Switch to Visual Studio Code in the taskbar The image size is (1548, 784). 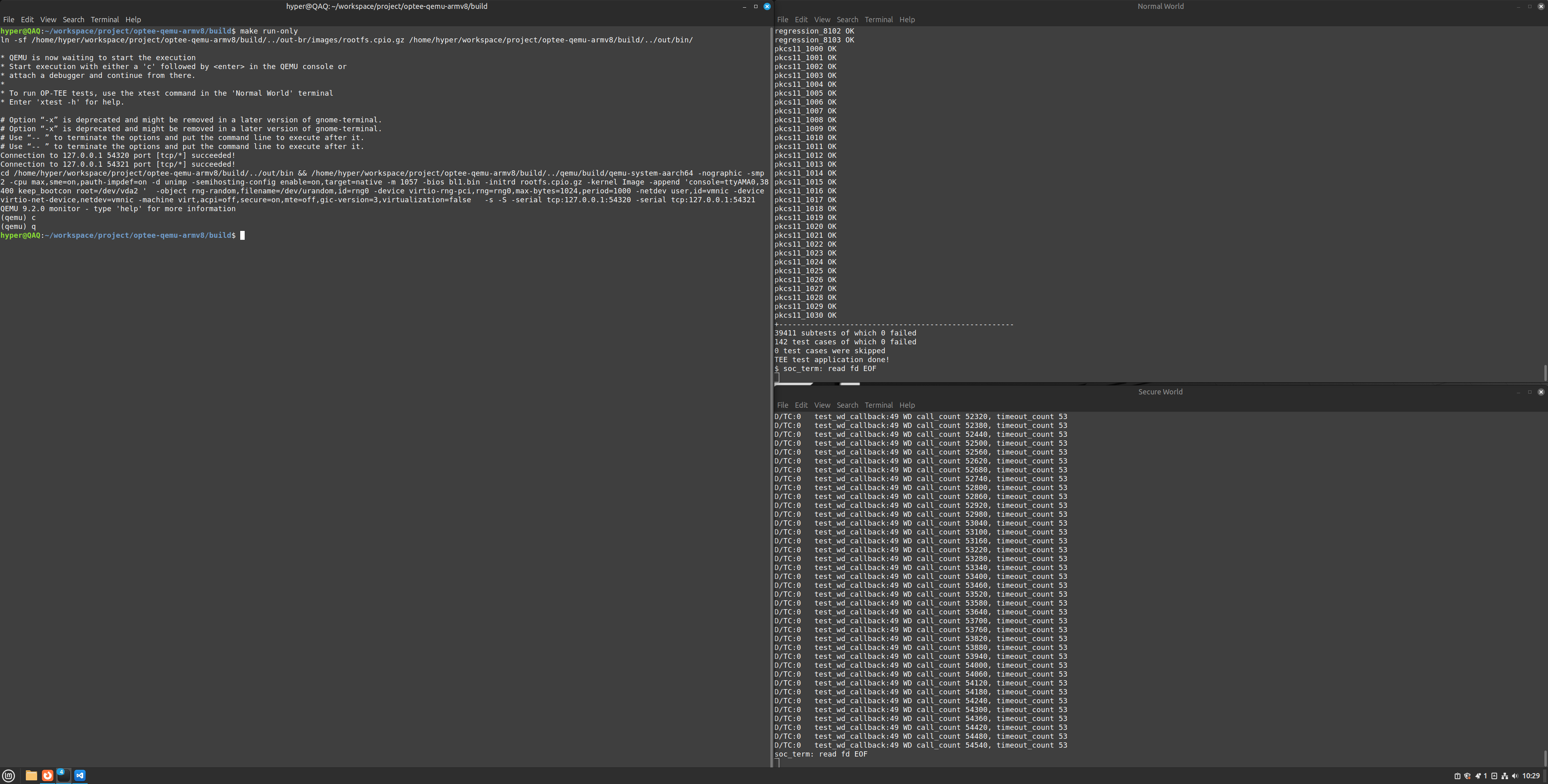click(x=80, y=776)
